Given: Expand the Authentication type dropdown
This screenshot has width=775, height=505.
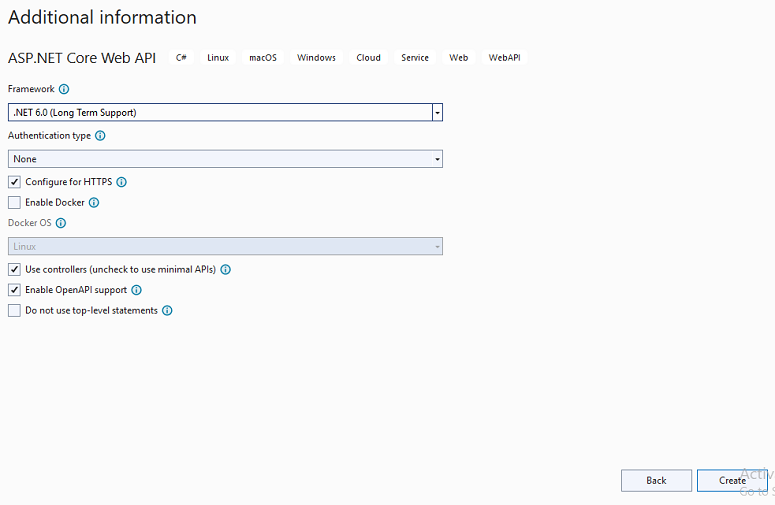Looking at the screenshot, I should (x=437, y=159).
